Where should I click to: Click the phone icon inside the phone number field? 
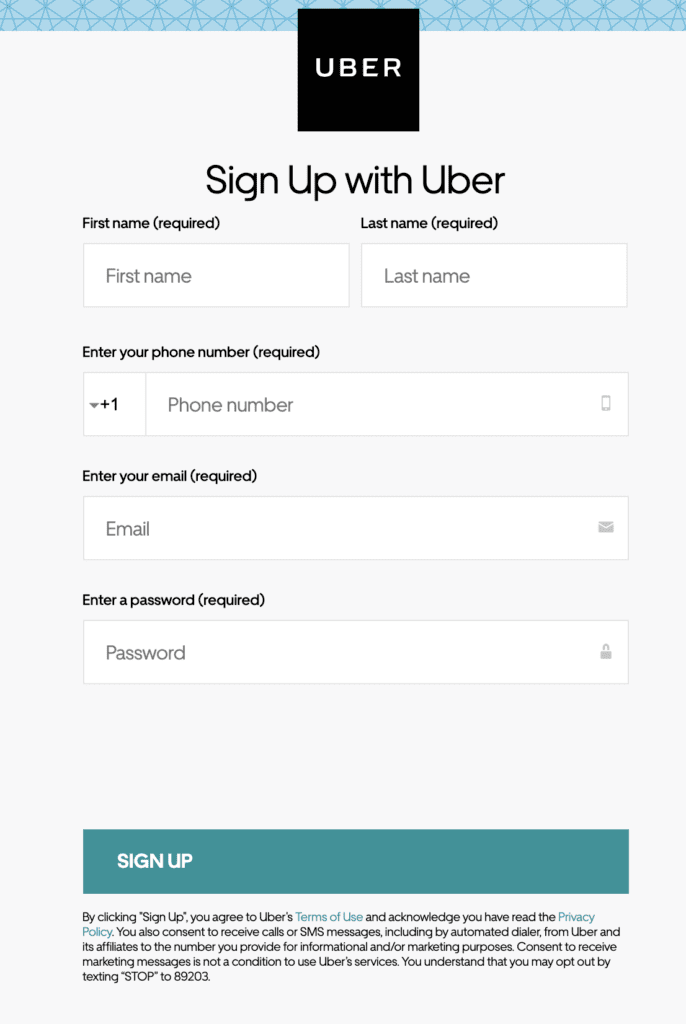point(605,404)
